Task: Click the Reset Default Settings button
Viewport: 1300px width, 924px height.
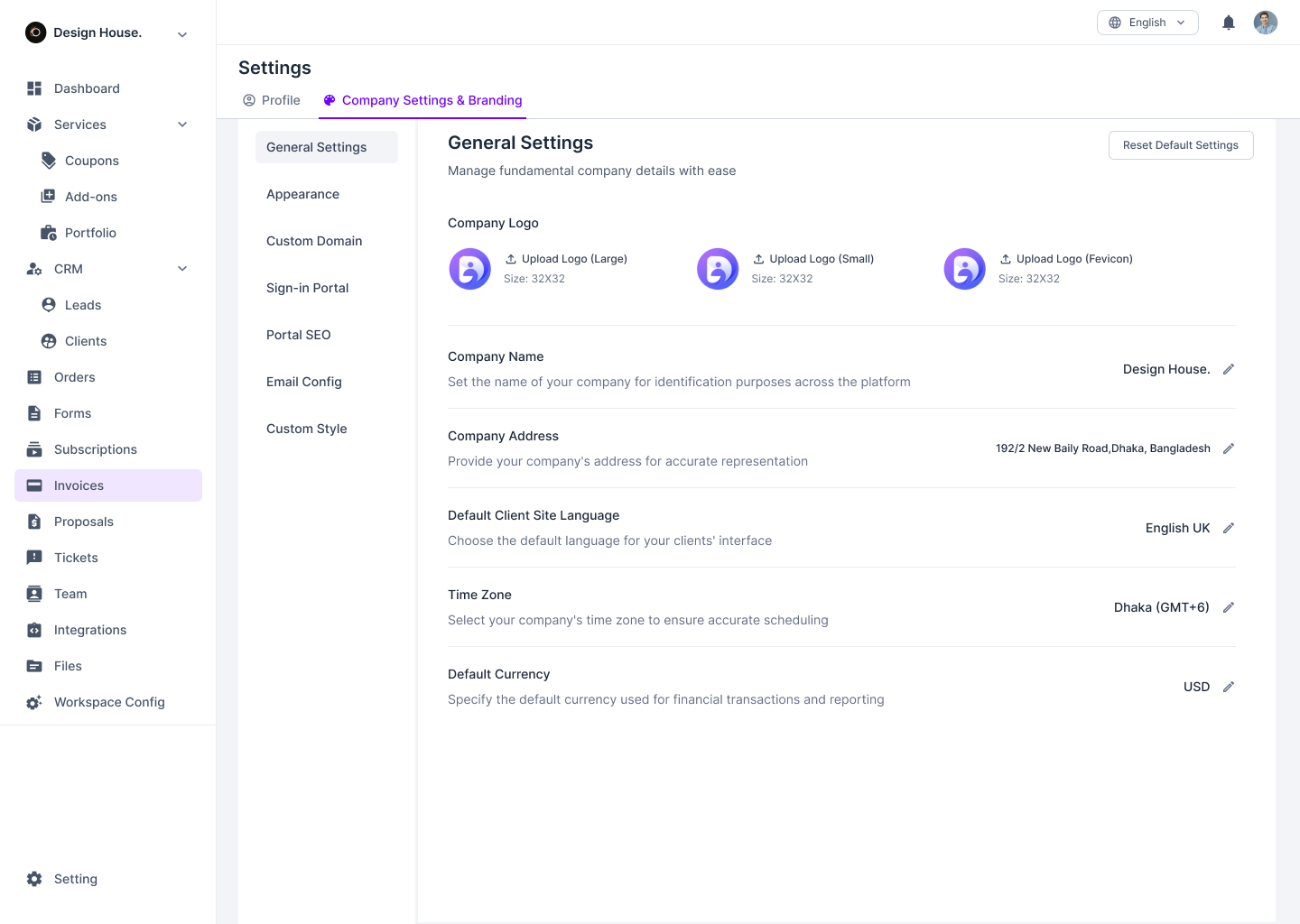Action: tap(1180, 145)
